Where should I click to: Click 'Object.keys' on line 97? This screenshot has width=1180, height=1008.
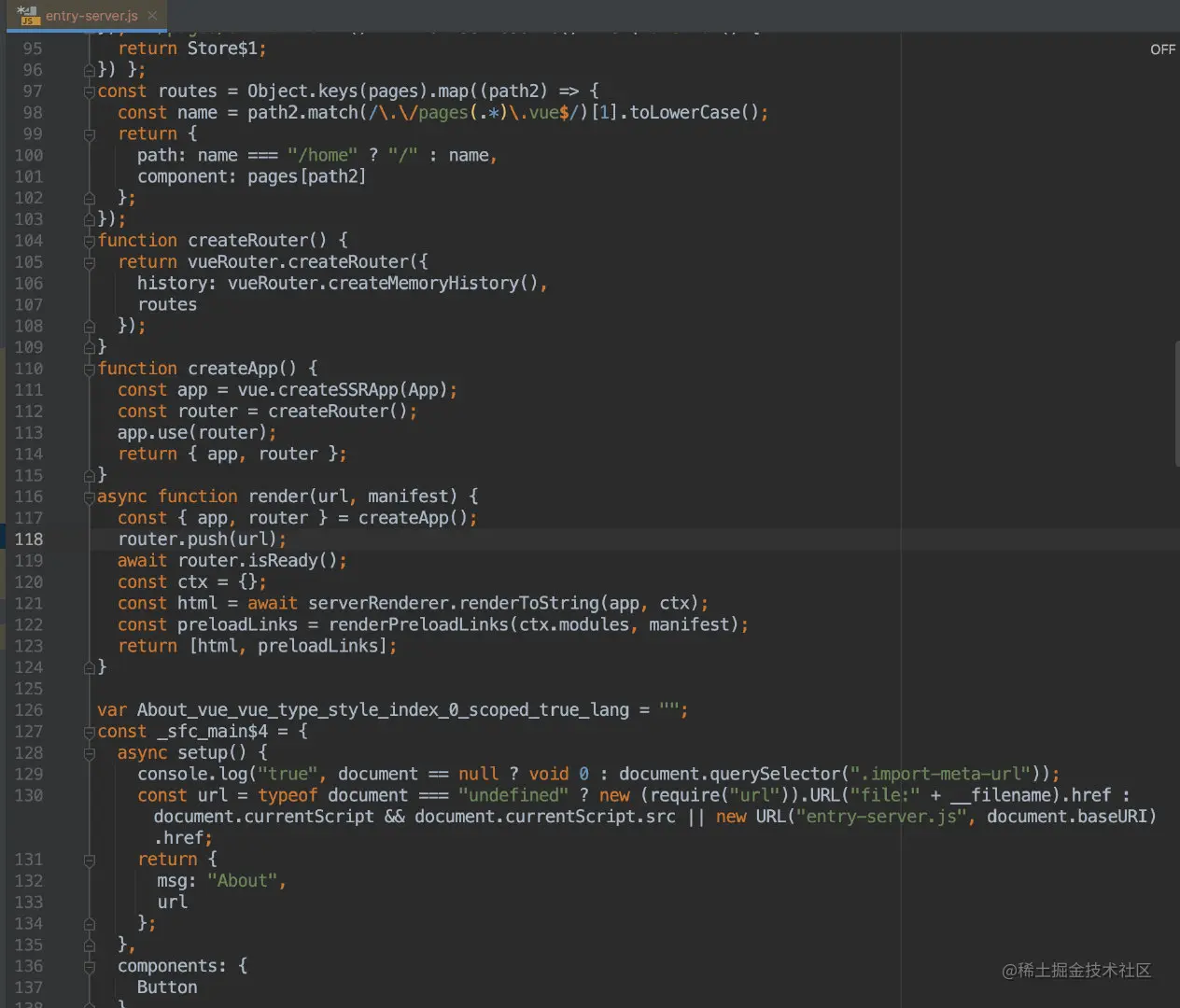click(x=302, y=91)
